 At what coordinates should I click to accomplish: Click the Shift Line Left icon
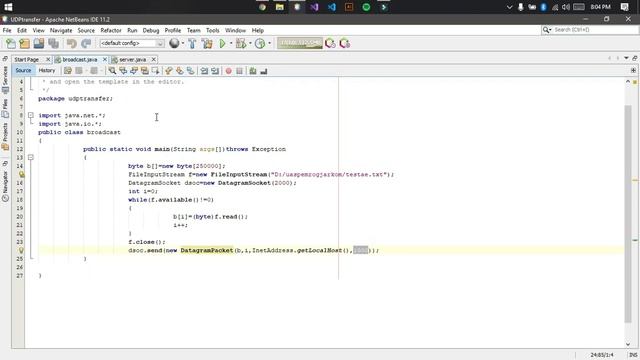pos(204,71)
